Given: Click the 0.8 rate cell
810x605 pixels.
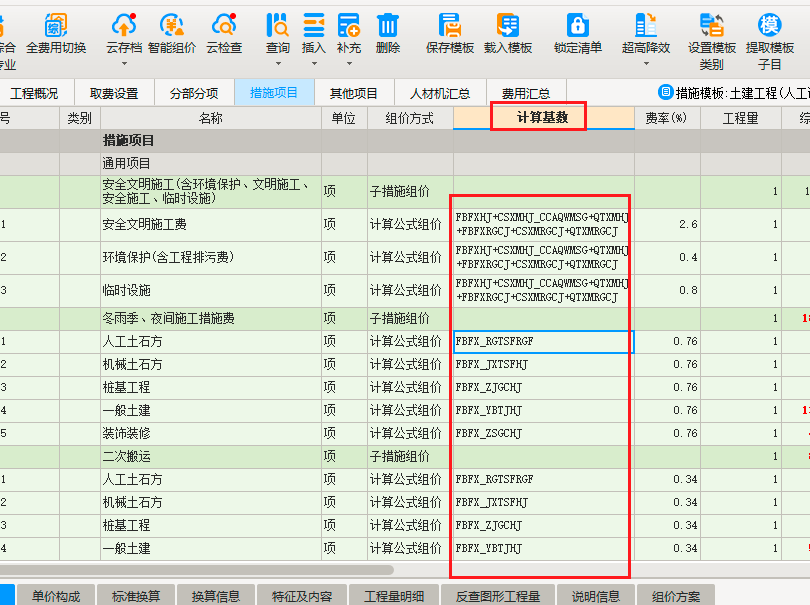Looking at the screenshot, I should click(667, 290).
